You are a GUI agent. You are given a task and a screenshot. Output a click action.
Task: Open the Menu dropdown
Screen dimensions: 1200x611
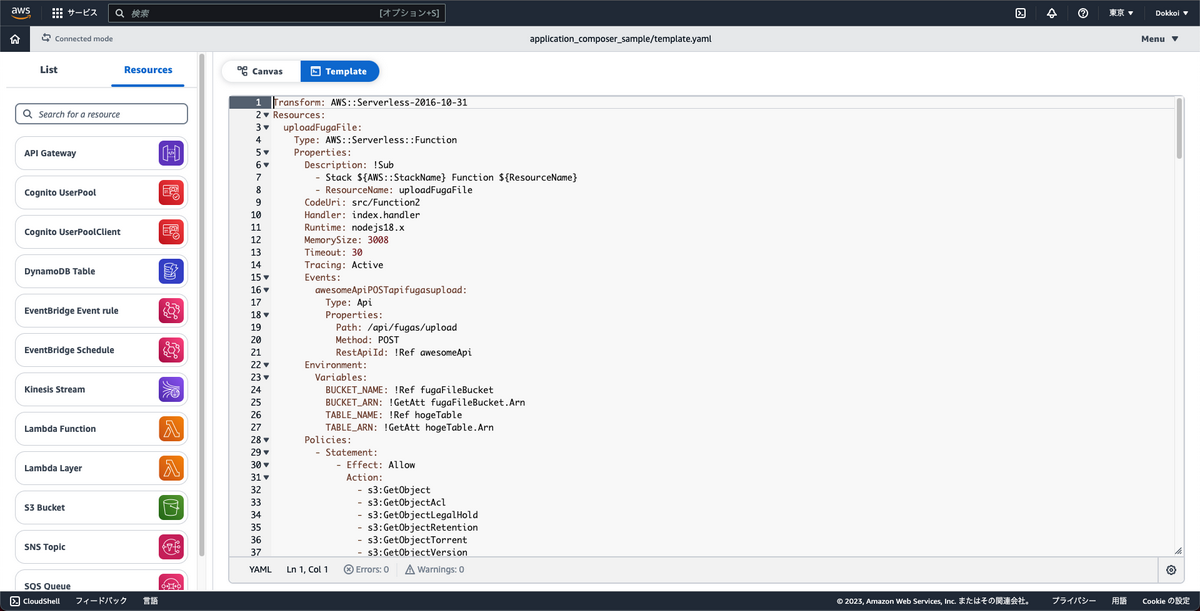tap(1158, 39)
